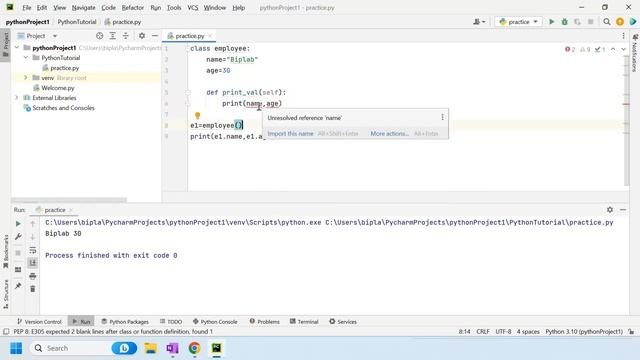Jump to next highlighted error arrow
Image resolution: width=640 pixels, height=360 pixels.
(x=623, y=49)
